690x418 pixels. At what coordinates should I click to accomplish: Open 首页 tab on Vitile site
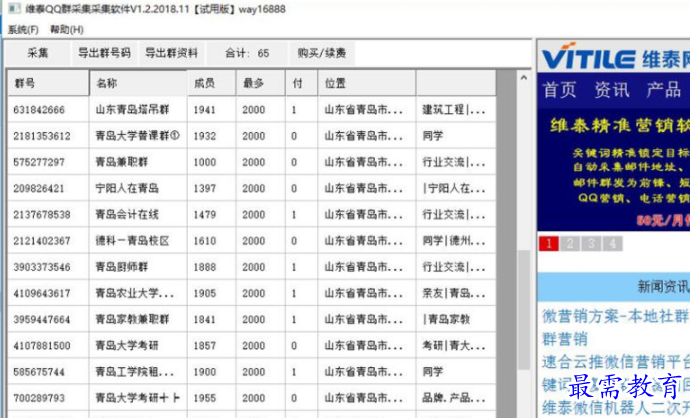tap(559, 90)
